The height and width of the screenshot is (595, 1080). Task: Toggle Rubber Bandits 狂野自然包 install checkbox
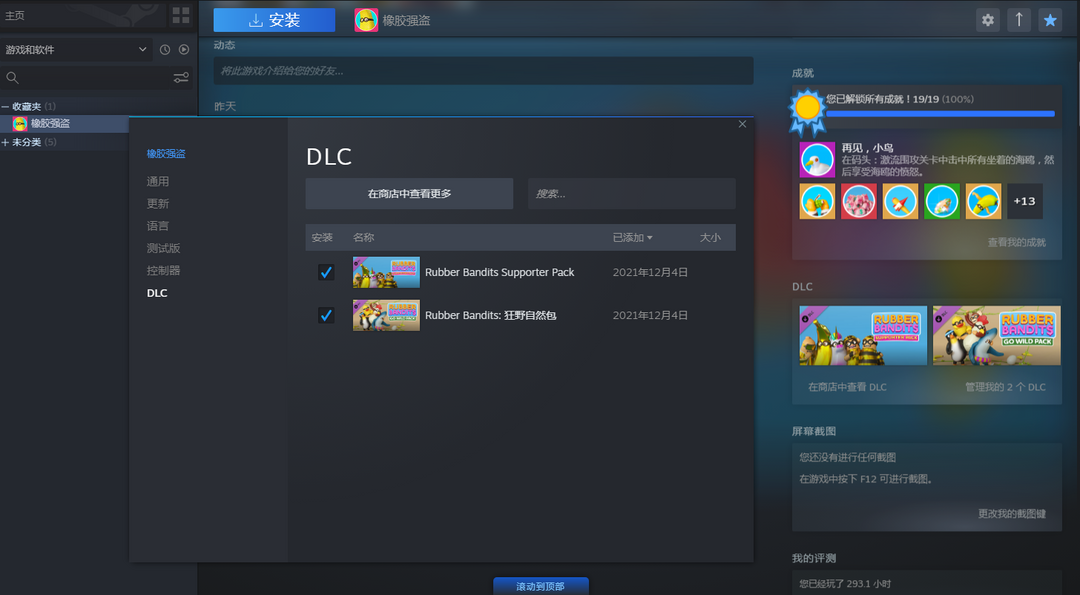point(326,315)
